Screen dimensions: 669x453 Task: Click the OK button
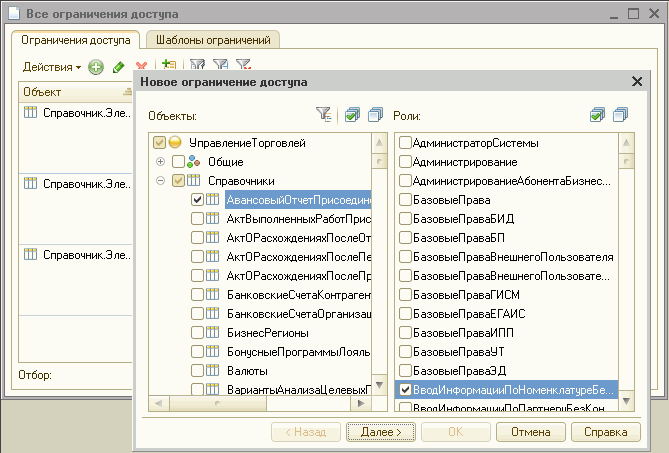(456, 432)
